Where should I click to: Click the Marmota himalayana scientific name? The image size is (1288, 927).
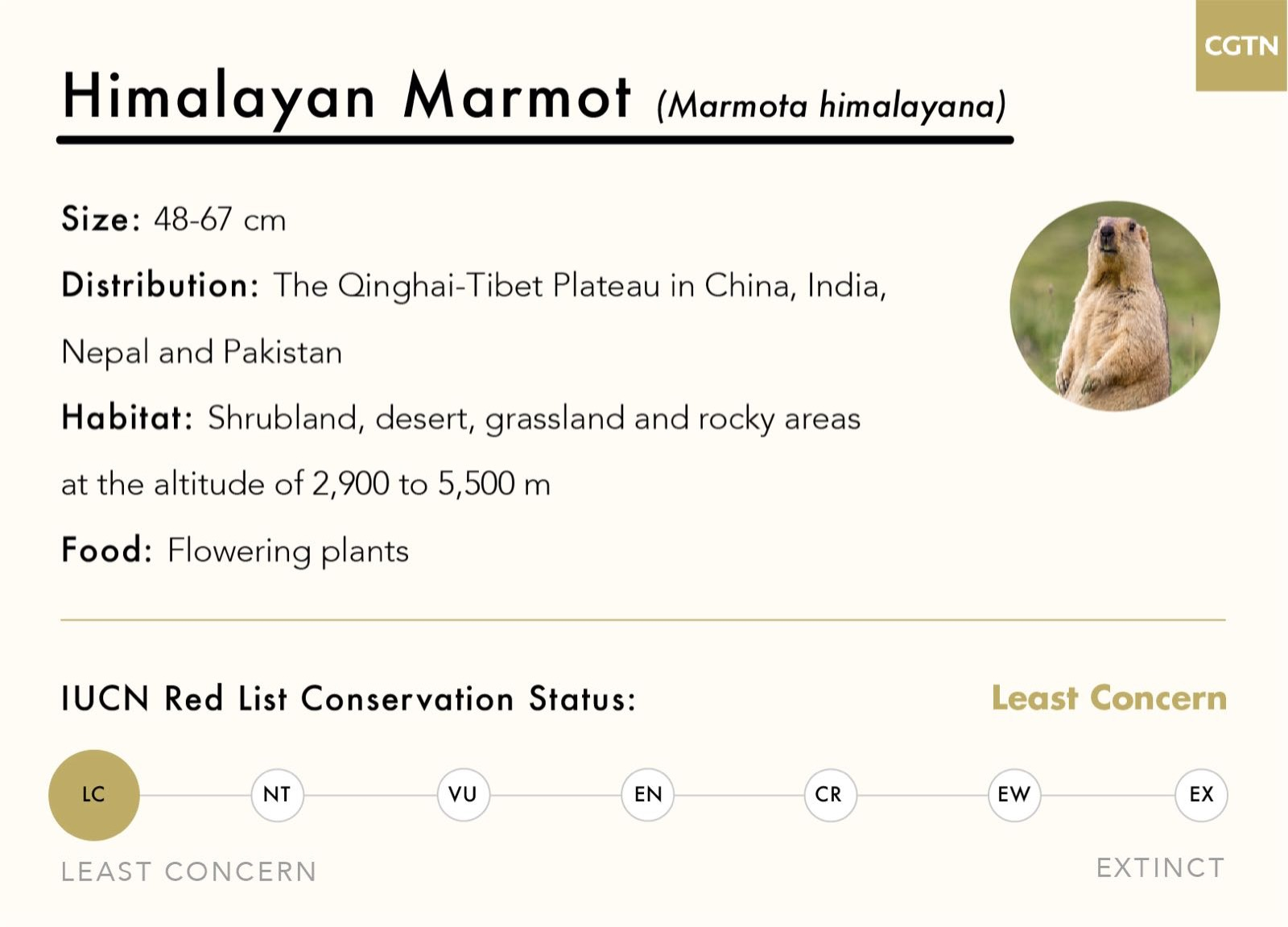coord(832,106)
